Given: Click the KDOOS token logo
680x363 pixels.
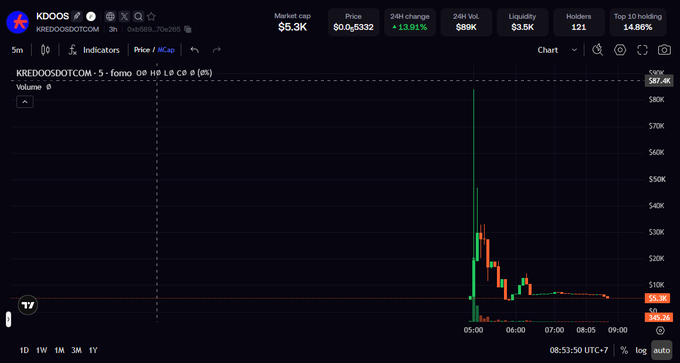Looking at the screenshot, I should [x=17, y=23].
